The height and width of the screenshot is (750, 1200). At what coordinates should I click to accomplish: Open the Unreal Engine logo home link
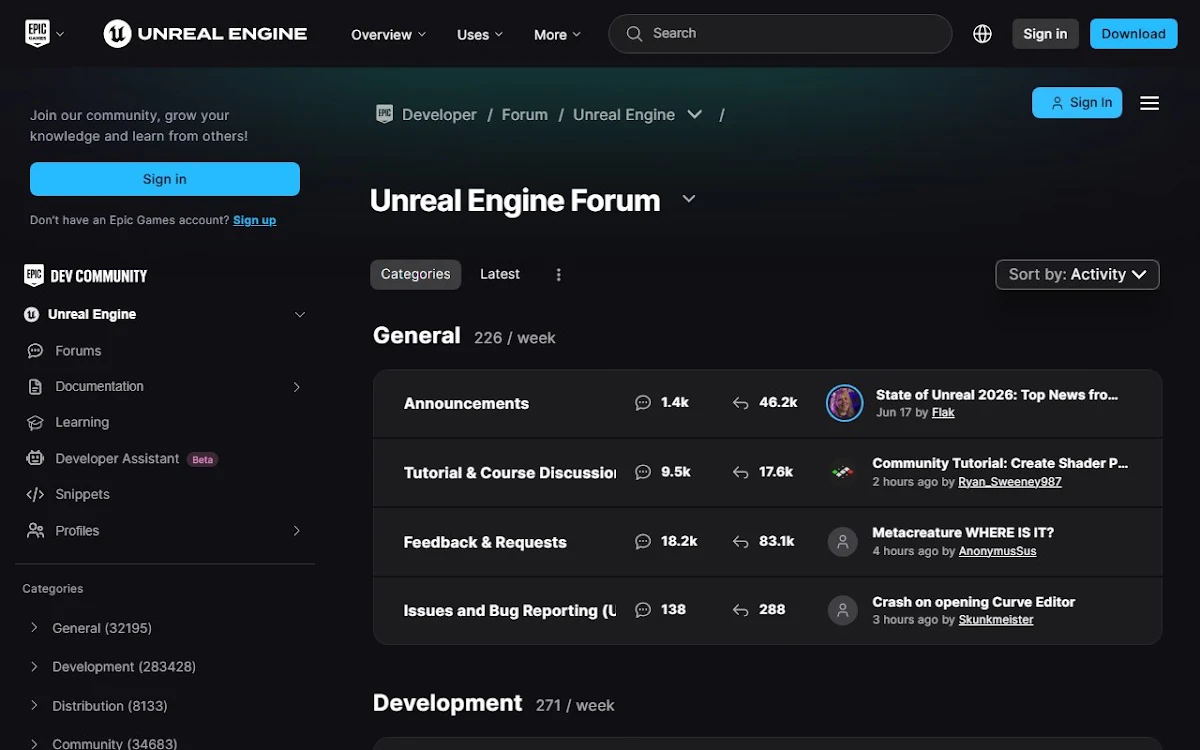click(205, 33)
